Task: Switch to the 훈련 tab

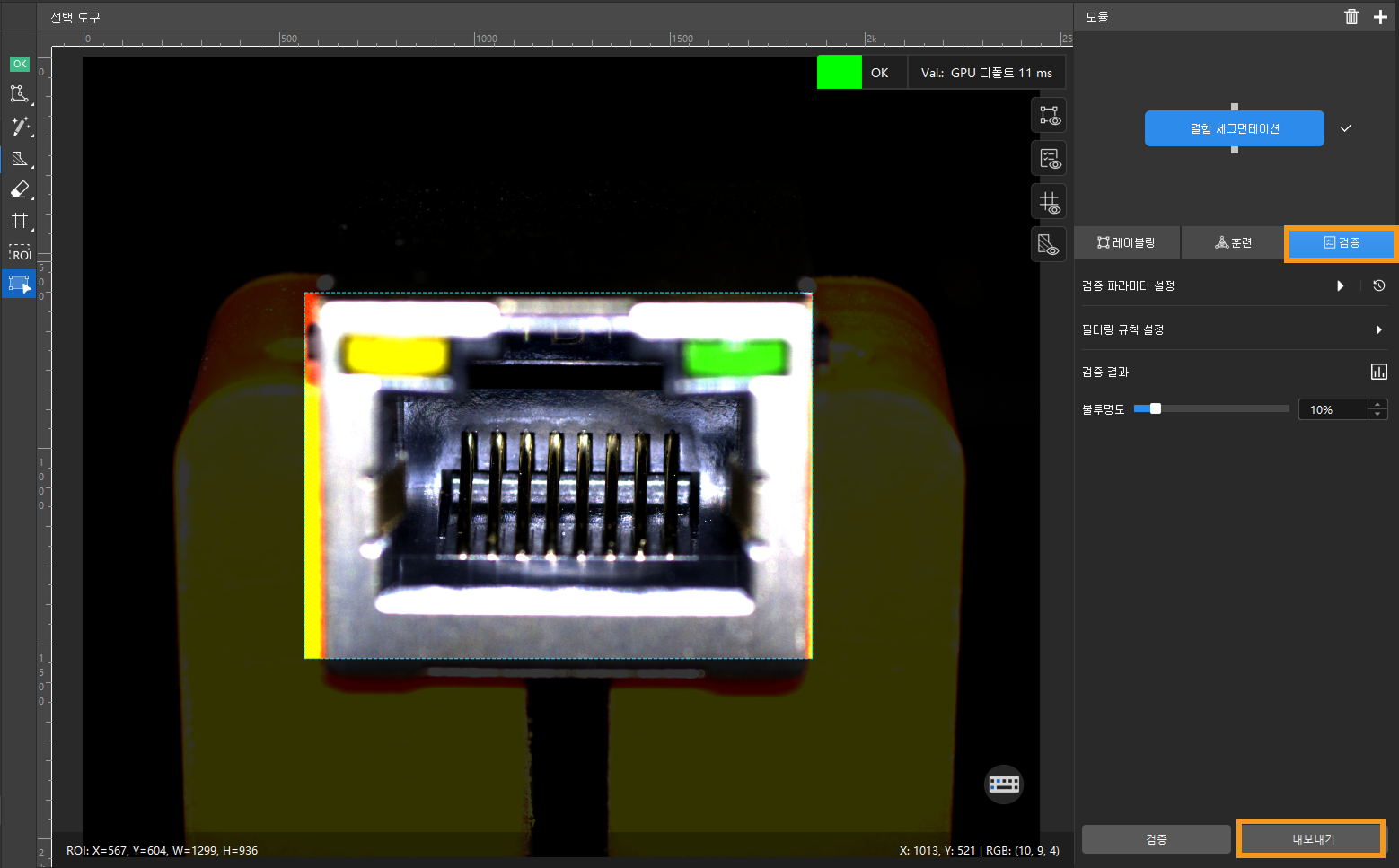Action: coord(1233,242)
